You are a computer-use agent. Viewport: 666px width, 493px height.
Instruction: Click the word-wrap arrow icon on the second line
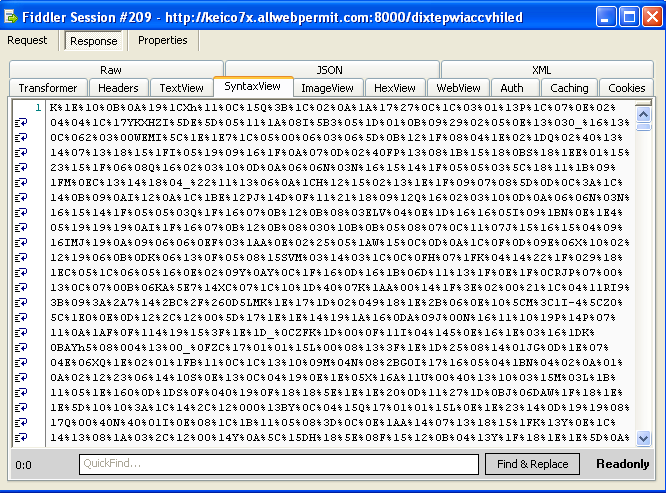point(21,122)
